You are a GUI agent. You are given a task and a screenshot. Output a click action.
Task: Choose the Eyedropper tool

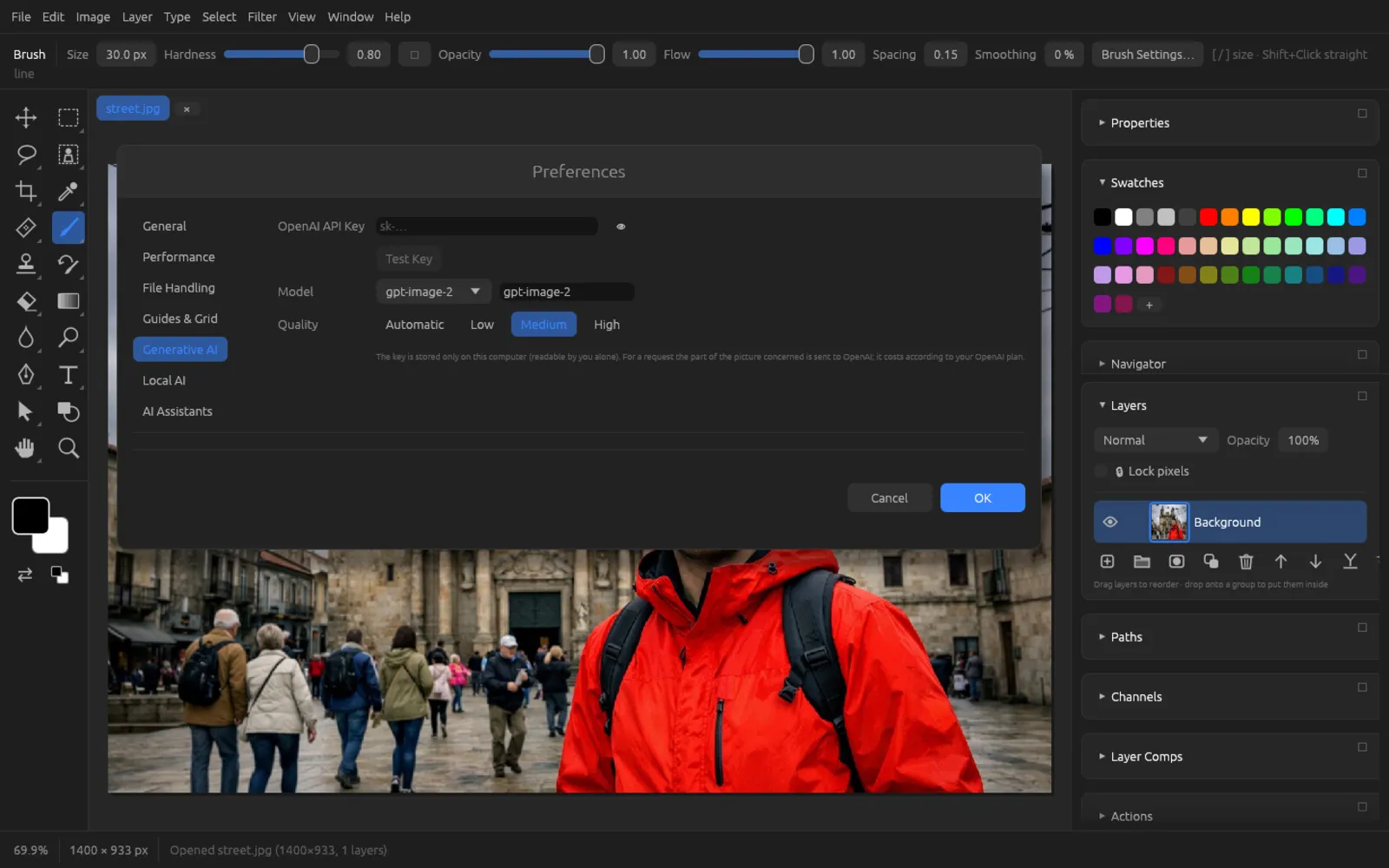pos(68,191)
